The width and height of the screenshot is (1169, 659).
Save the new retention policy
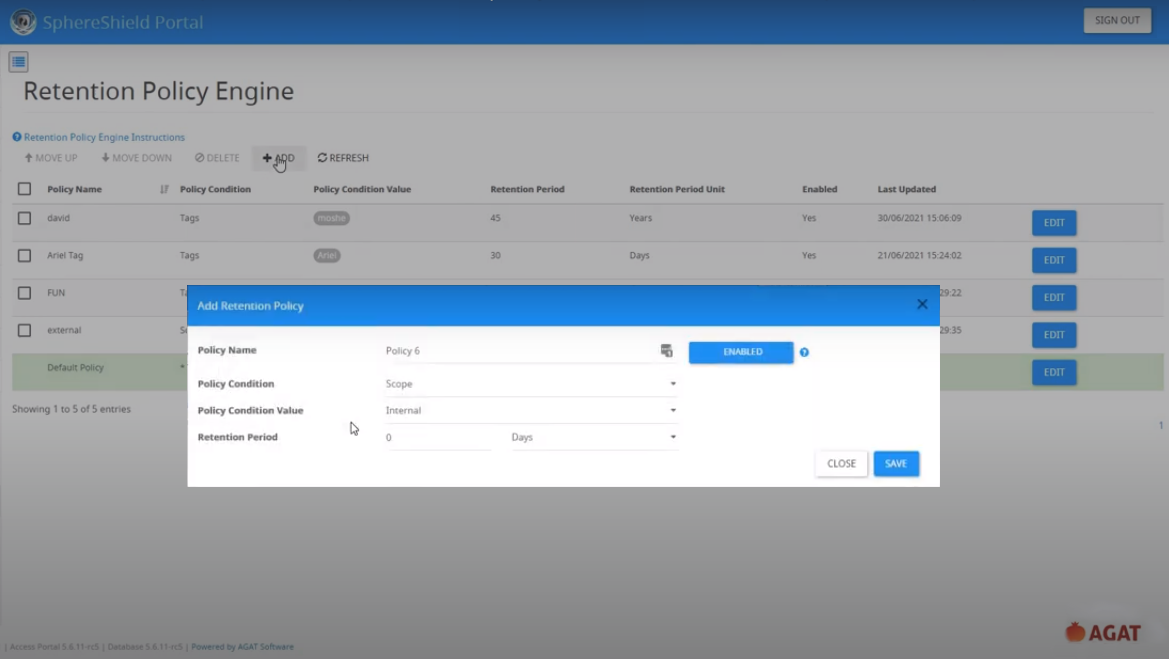[x=896, y=464]
